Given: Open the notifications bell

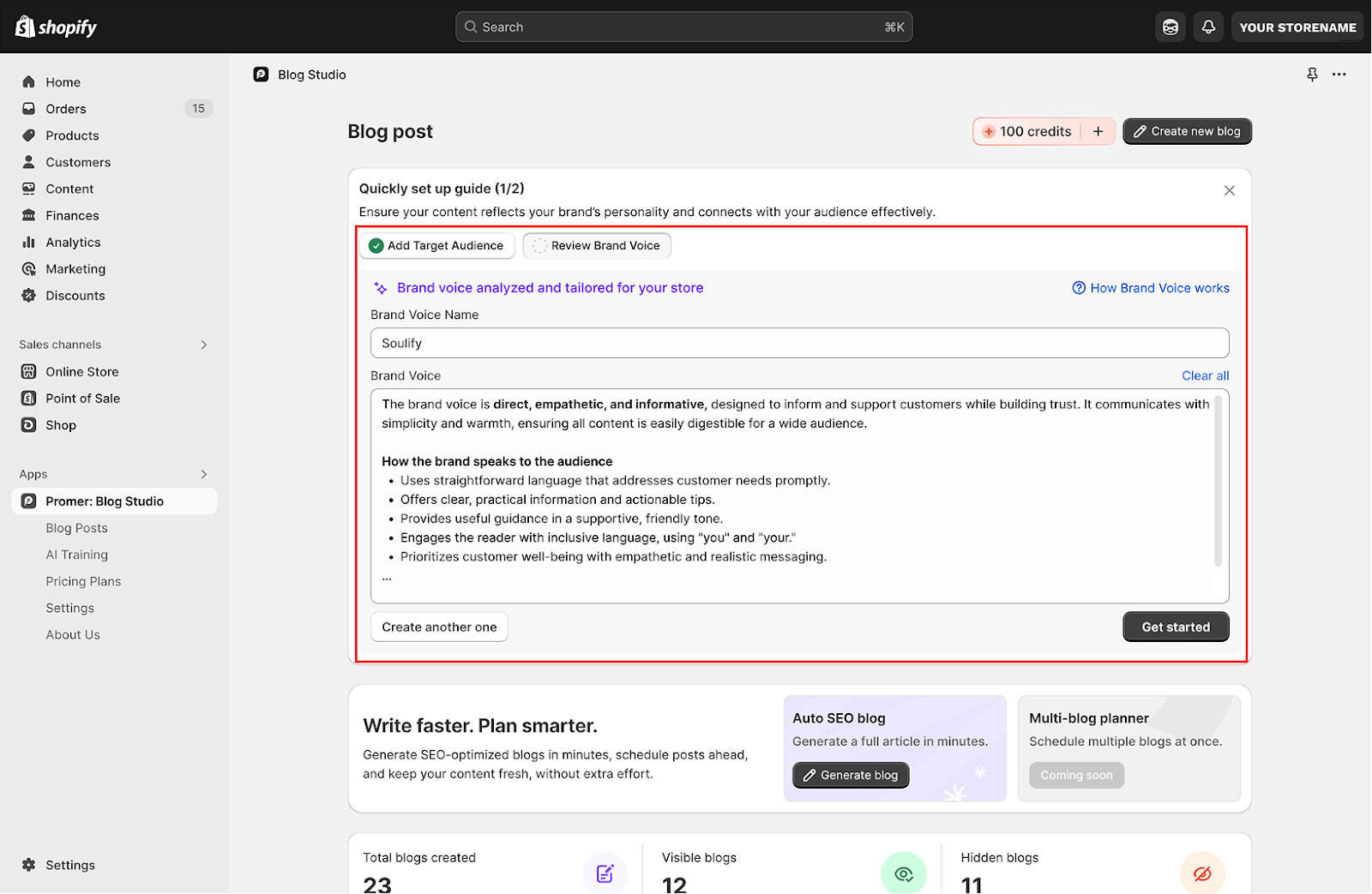Looking at the screenshot, I should tap(1208, 27).
